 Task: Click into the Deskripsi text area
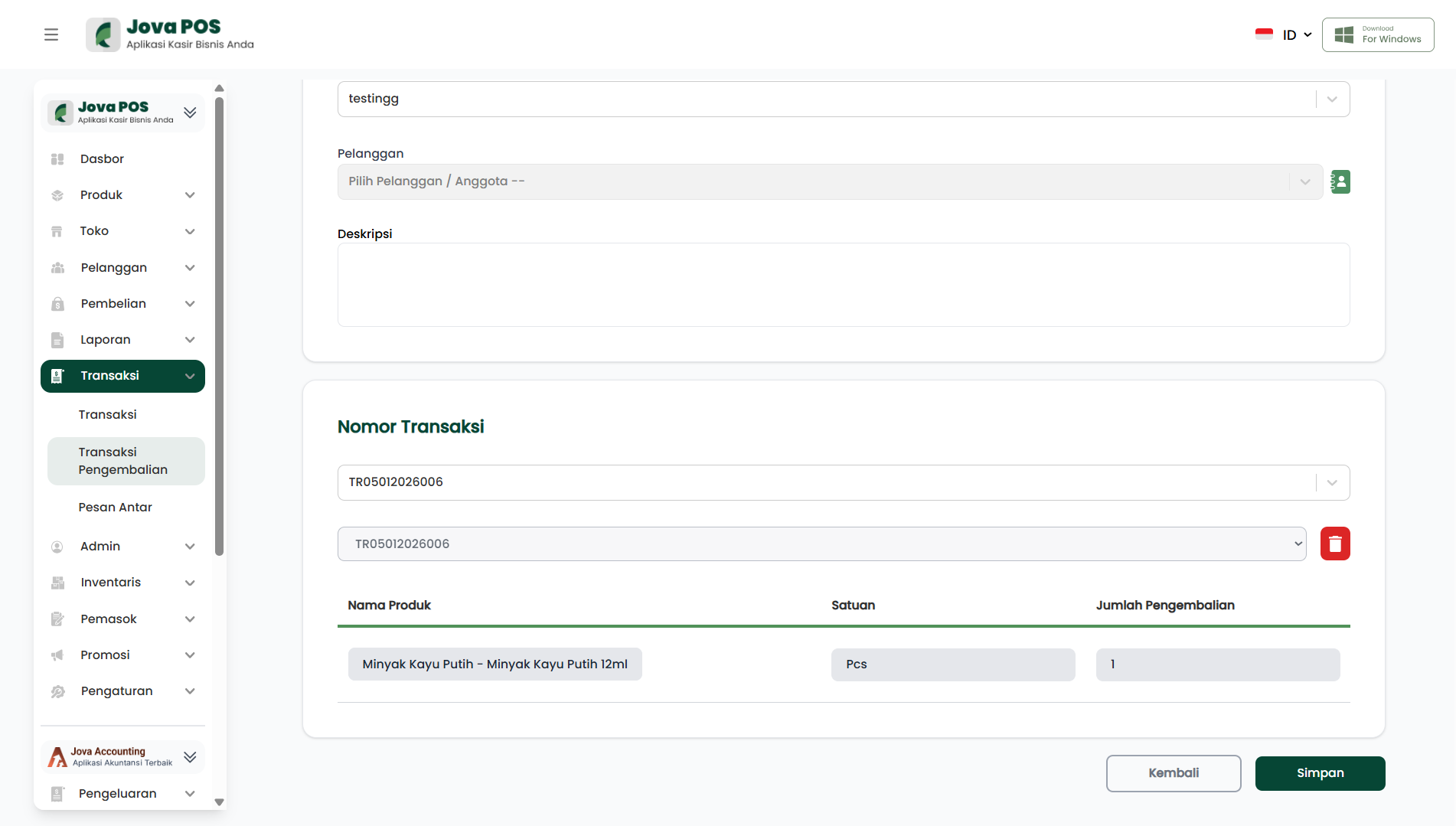(843, 285)
